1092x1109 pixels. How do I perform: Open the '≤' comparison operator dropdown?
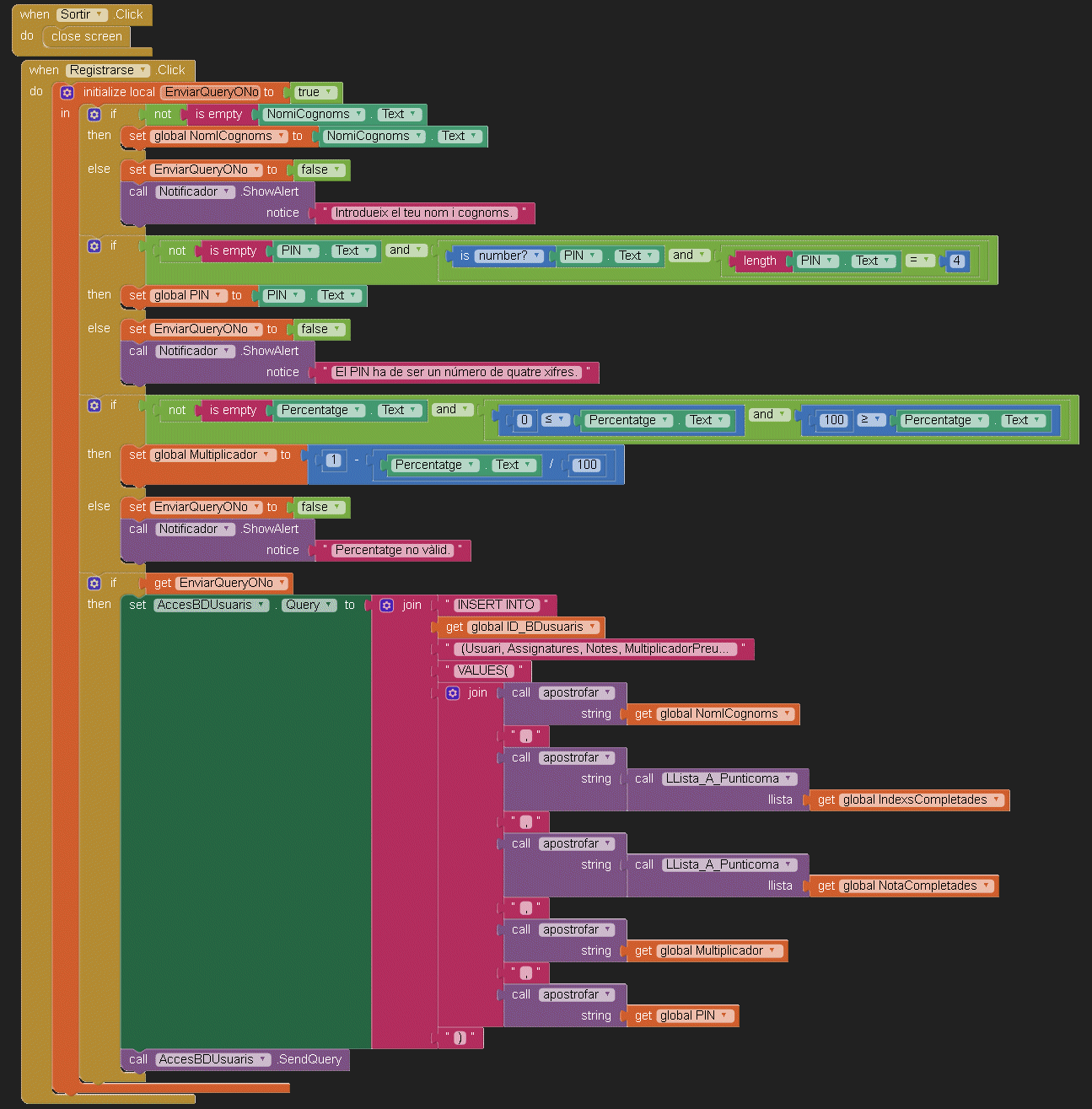tap(554, 420)
